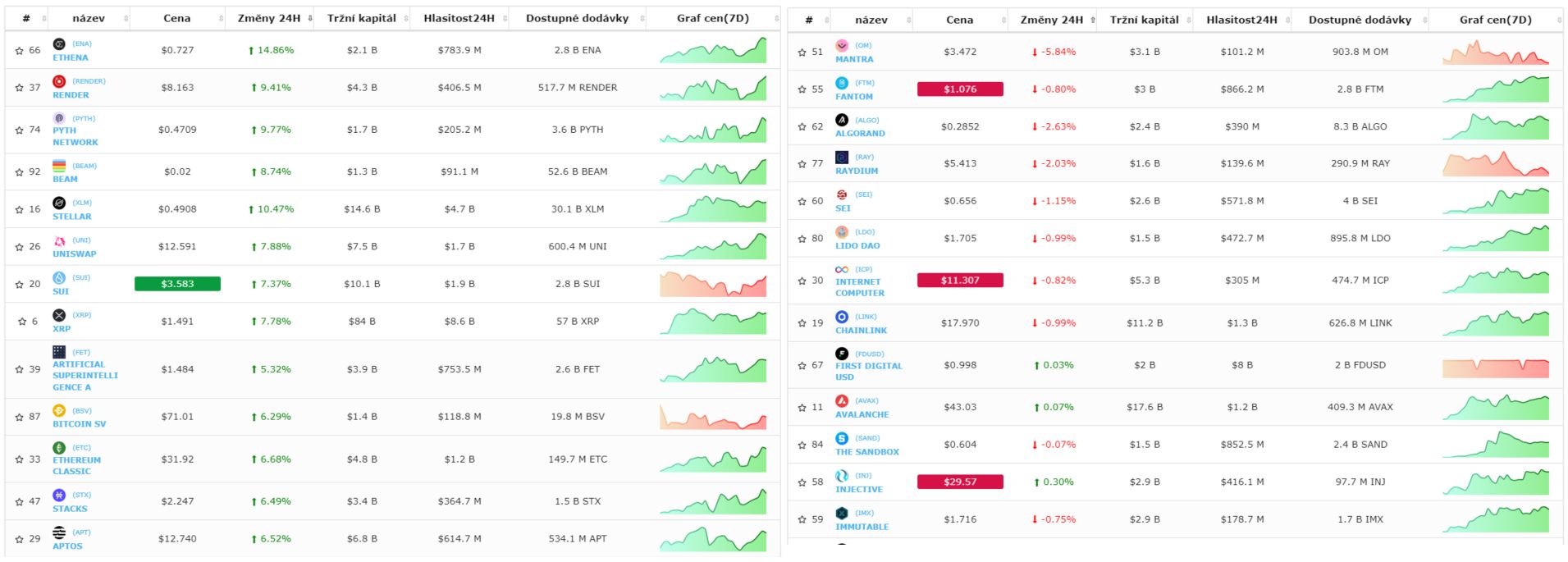
Task: Click the Lido DAO logo icon
Action: tap(842, 232)
